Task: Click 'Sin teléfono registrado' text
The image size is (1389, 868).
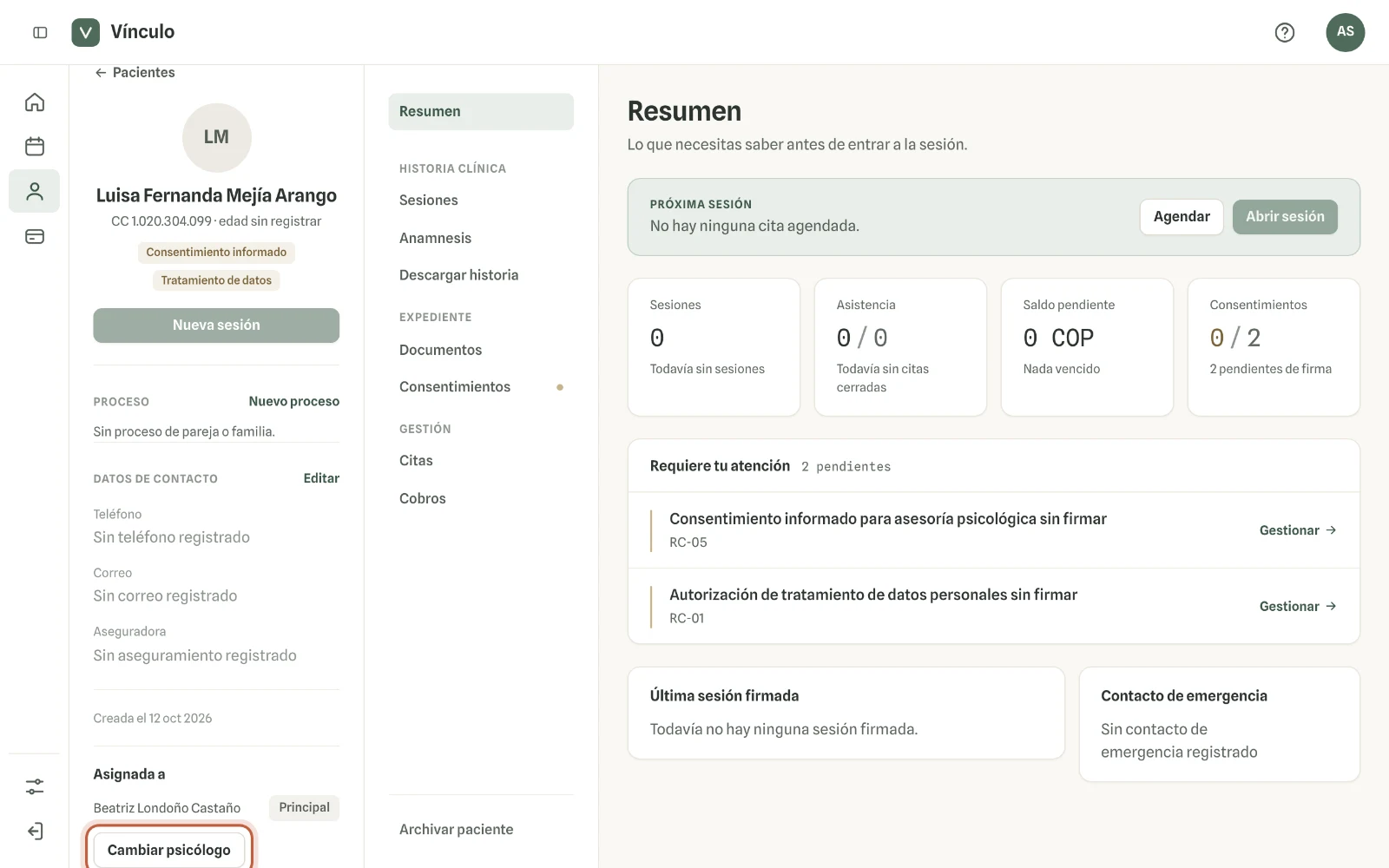Action: tap(172, 537)
